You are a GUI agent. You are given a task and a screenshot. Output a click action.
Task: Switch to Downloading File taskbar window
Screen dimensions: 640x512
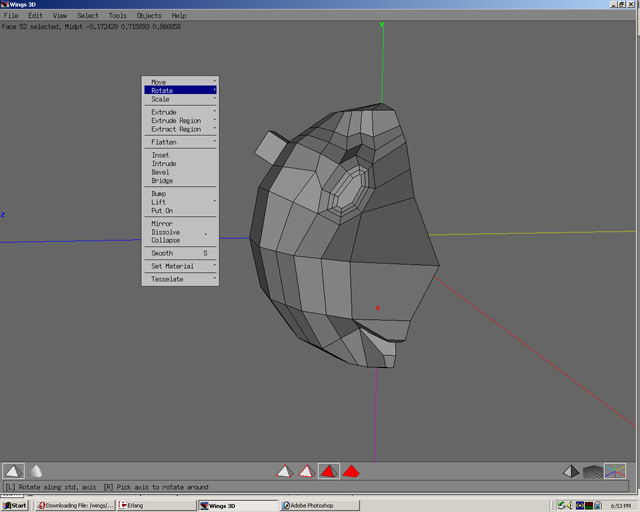tap(75, 505)
